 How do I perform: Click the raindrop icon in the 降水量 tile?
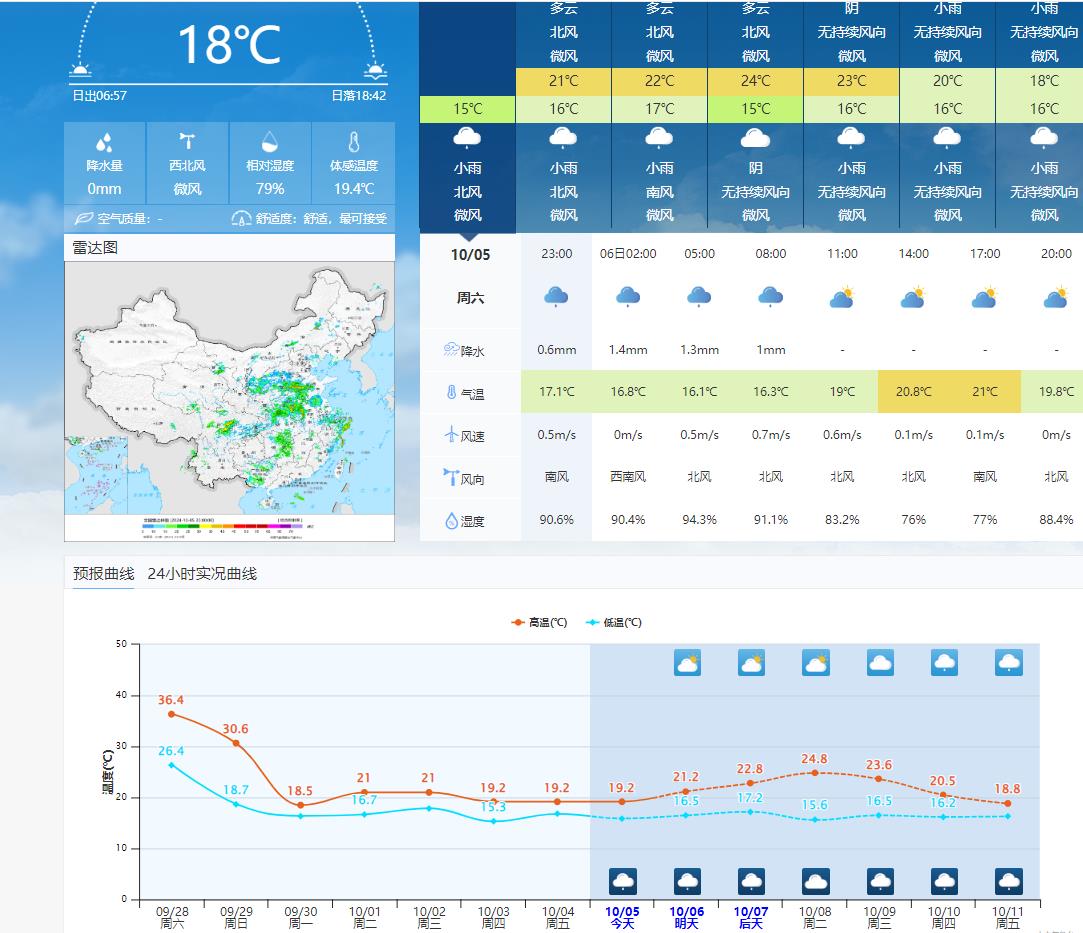(104, 142)
